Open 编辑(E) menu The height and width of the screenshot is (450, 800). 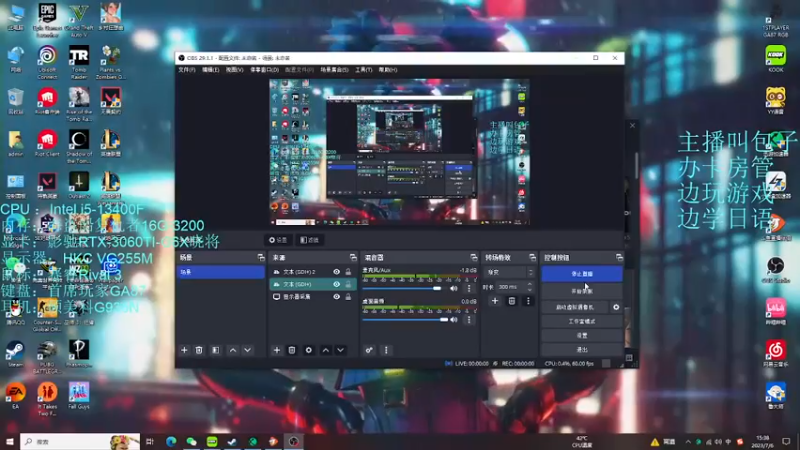pos(210,70)
